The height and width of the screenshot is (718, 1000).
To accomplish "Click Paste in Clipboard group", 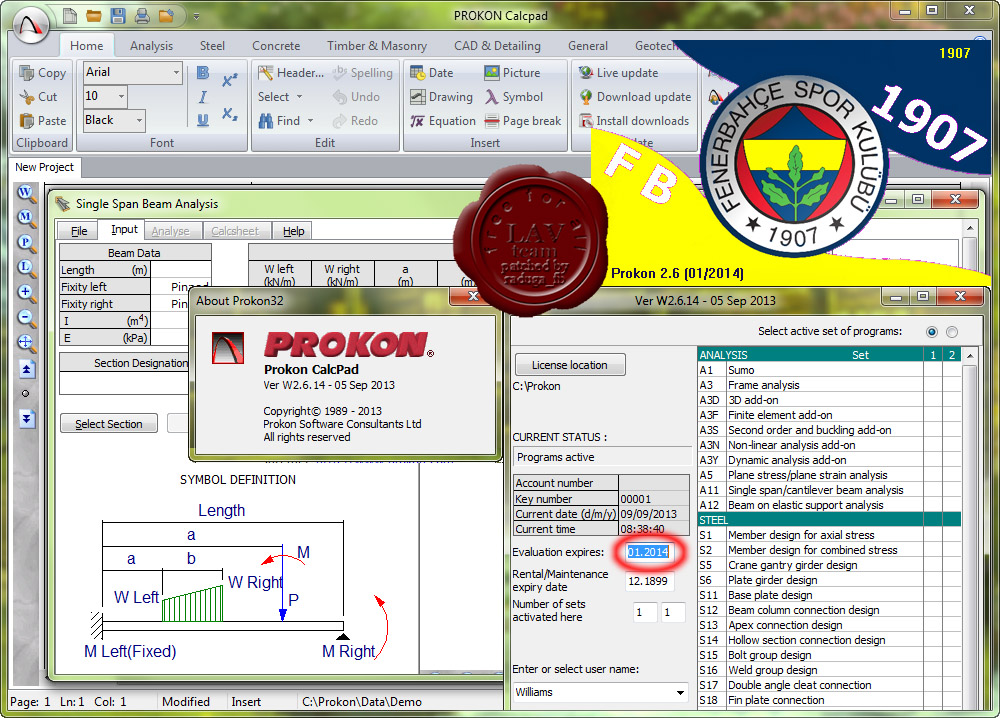I will point(43,121).
